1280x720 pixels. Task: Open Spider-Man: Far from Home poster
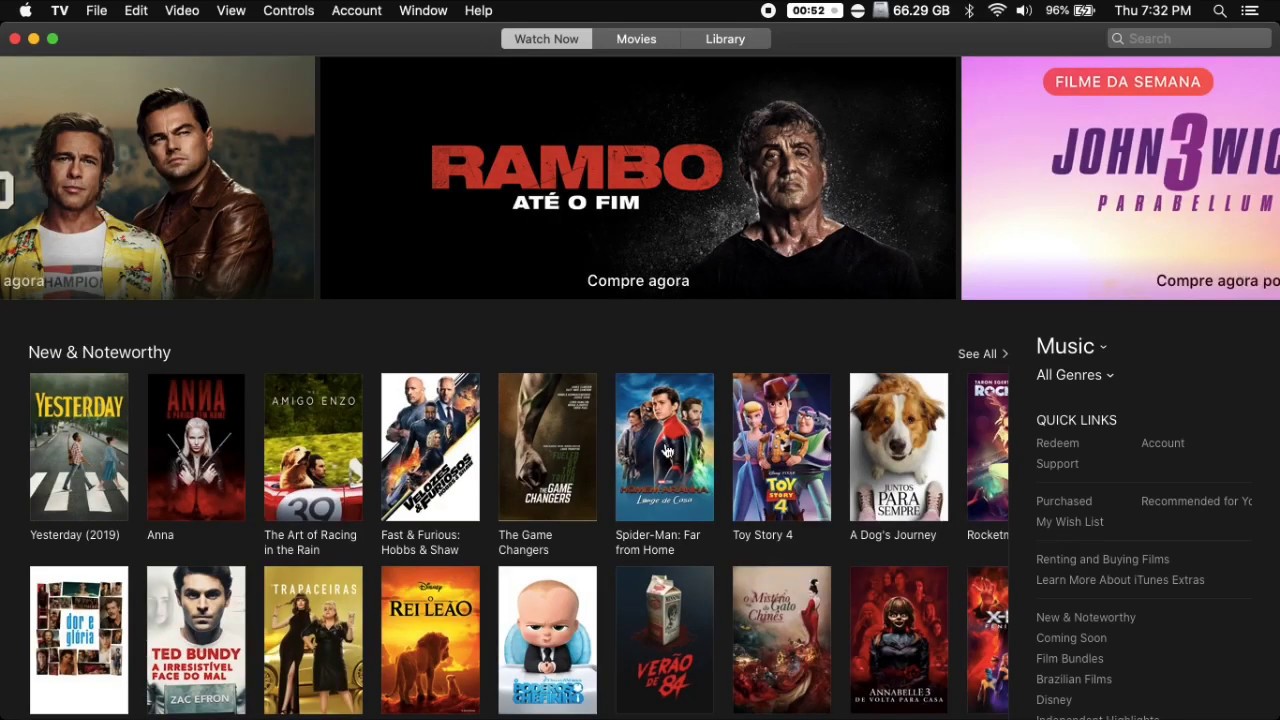coord(665,447)
